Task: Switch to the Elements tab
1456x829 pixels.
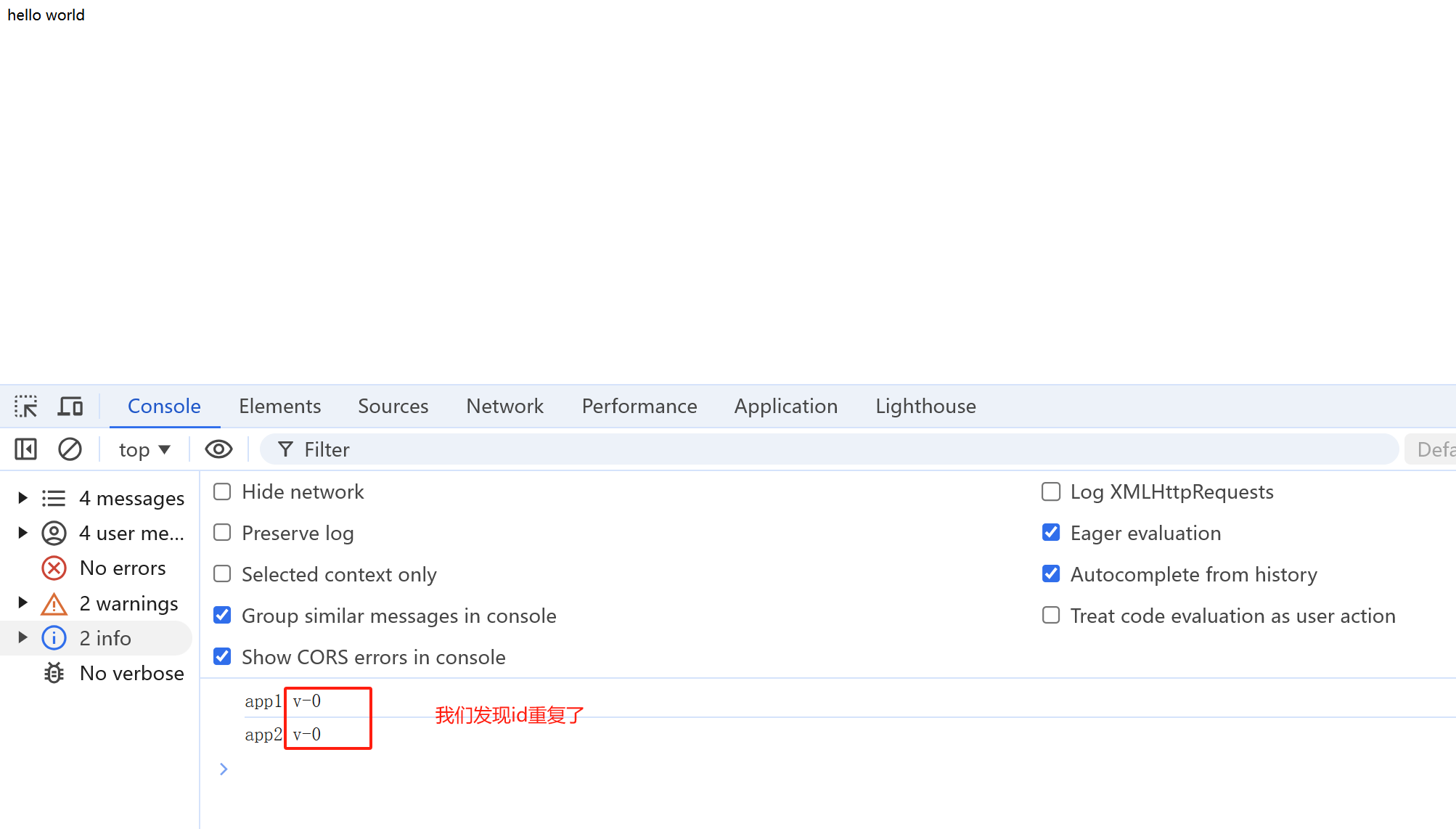Action: 279,407
